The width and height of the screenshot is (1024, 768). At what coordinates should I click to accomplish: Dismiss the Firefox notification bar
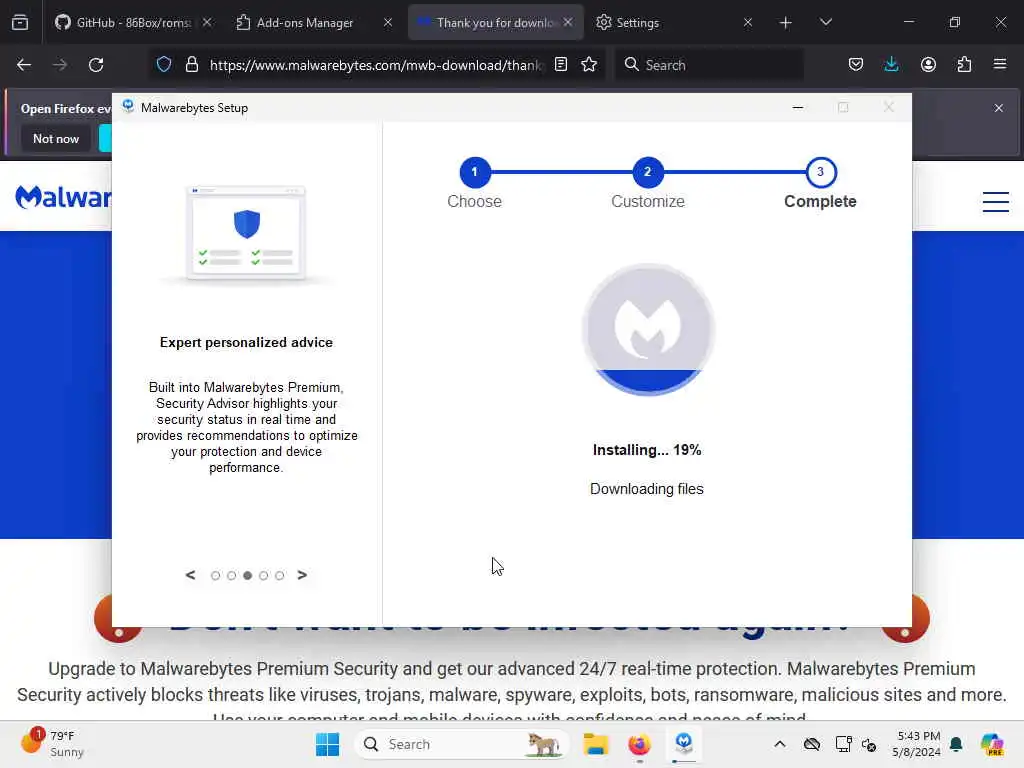[999, 108]
